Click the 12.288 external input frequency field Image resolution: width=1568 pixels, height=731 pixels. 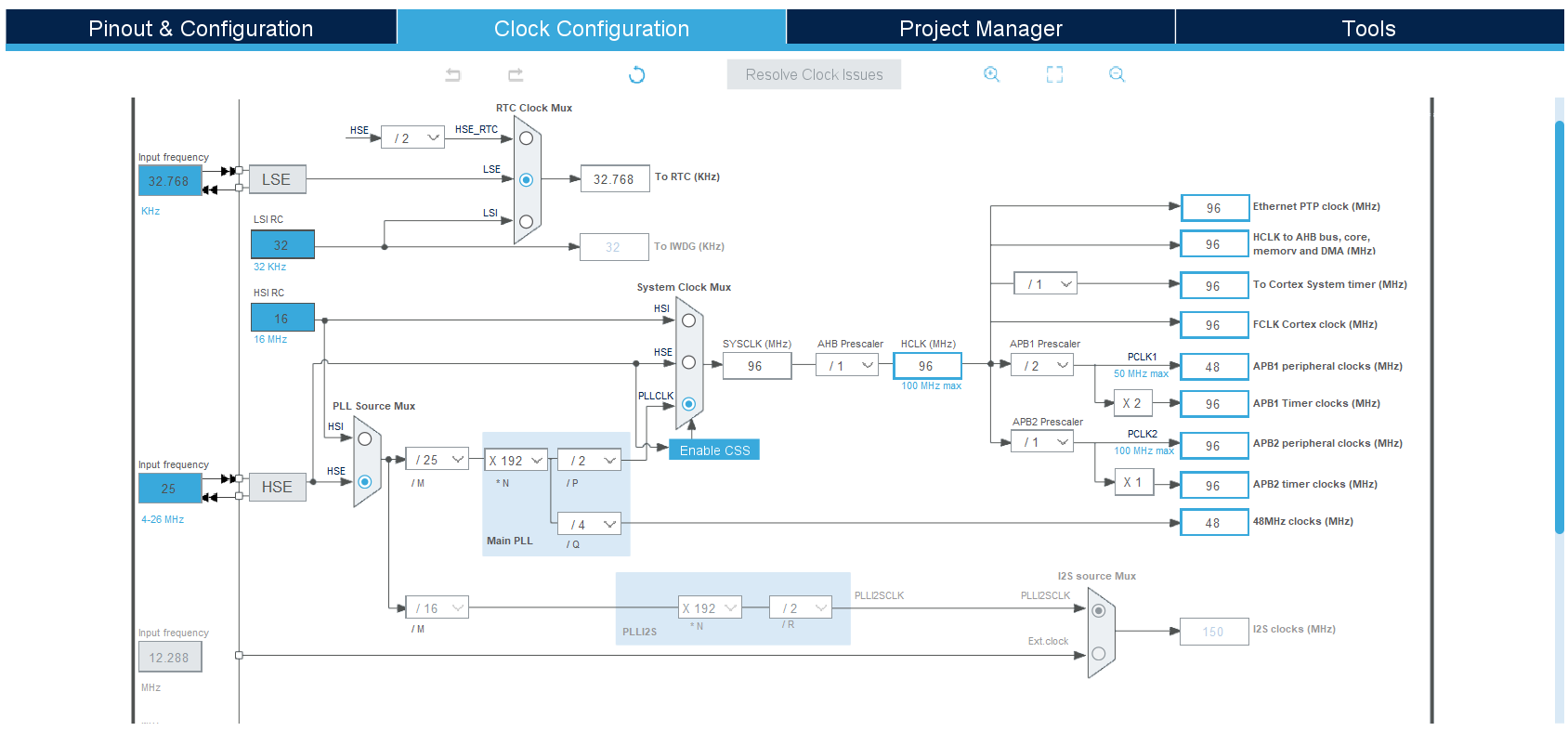click(x=170, y=657)
